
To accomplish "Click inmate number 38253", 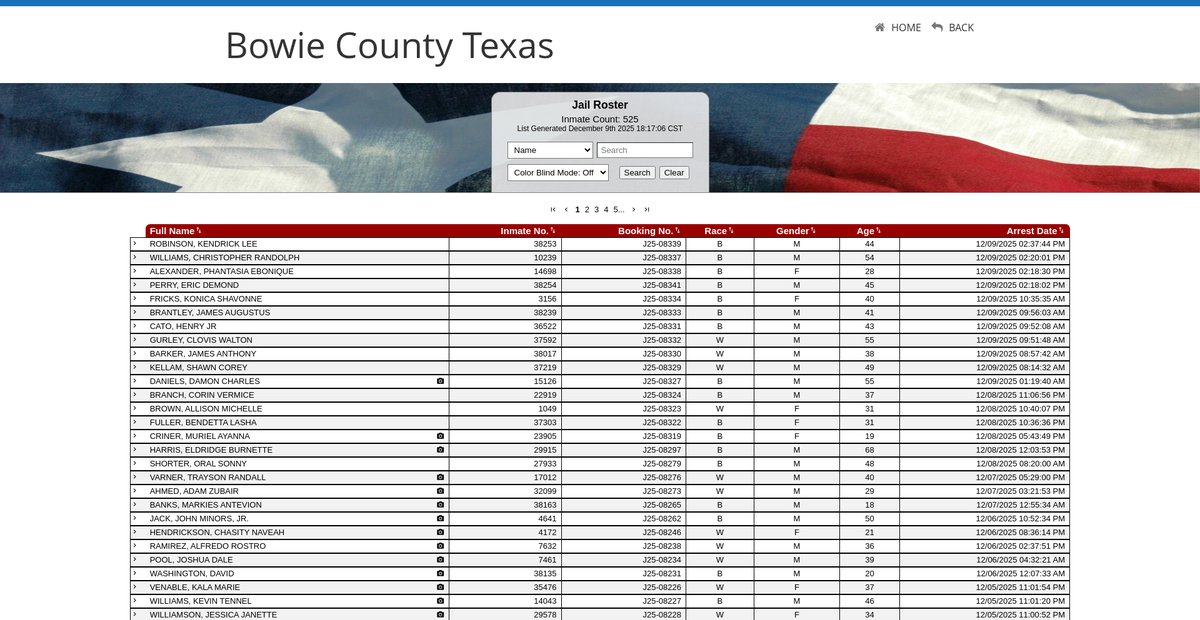I will tap(545, 244).
